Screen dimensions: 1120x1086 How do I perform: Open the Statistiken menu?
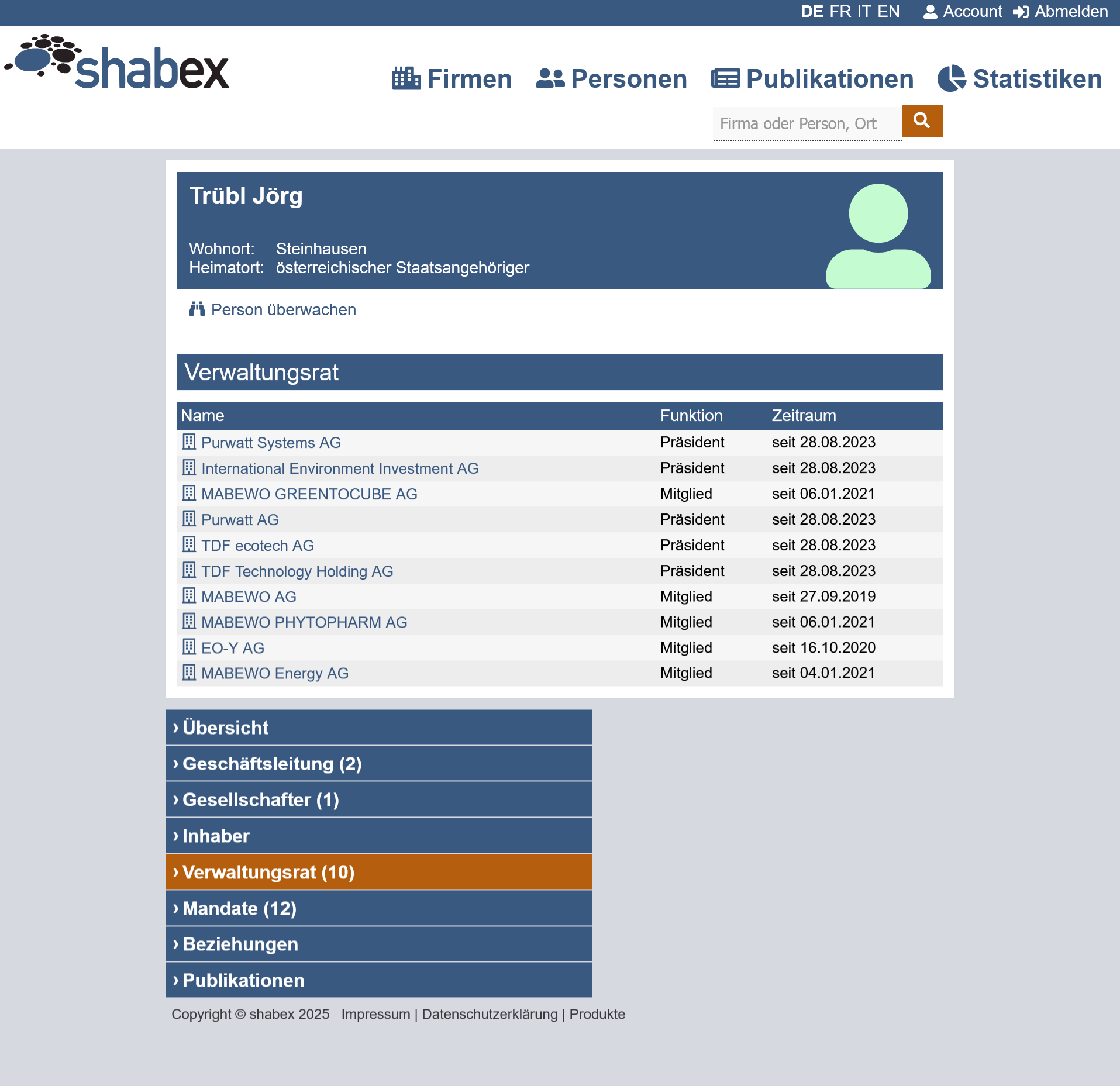click(x=1019, y=79)
